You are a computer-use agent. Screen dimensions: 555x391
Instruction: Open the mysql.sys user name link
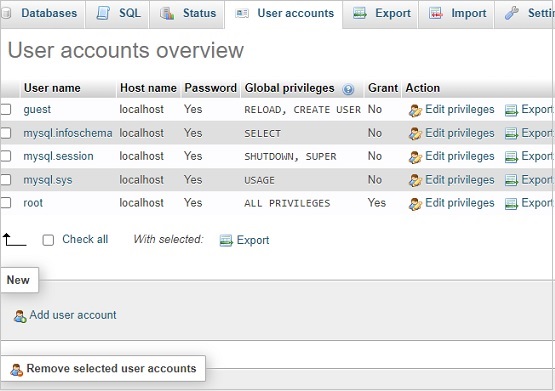coord(48,180)
